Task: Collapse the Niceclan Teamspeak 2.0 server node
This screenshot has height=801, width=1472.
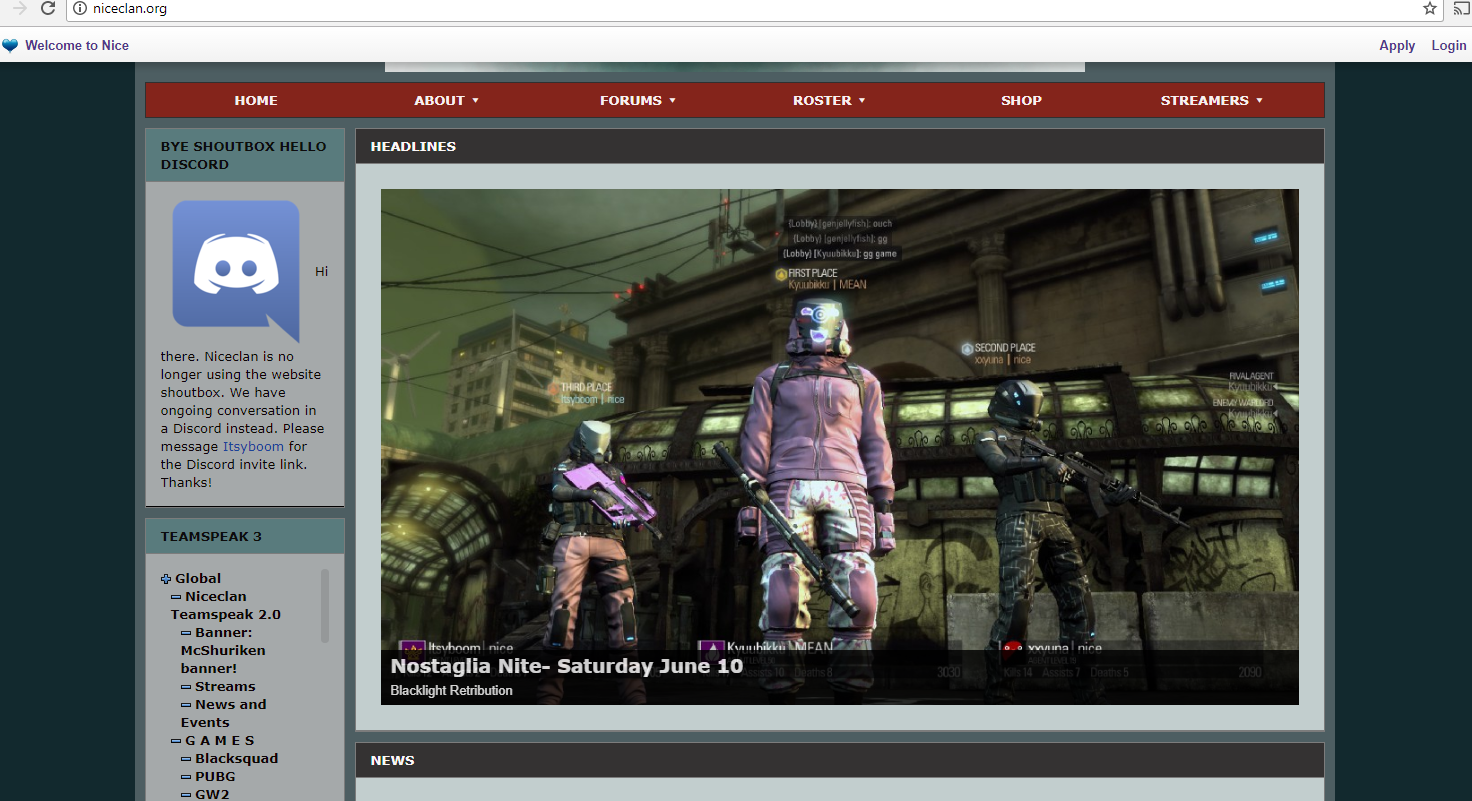Action: point(176,597)
